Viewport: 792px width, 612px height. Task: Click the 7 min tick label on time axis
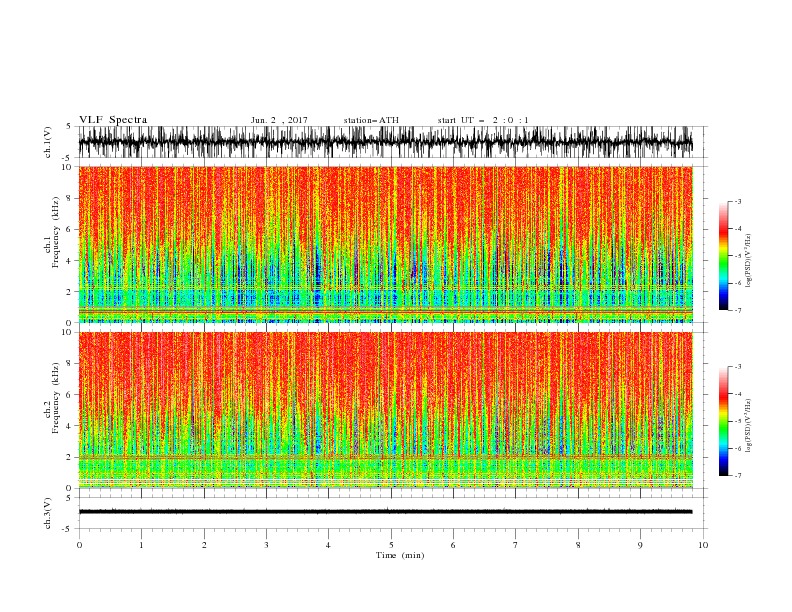pos(516,545)
